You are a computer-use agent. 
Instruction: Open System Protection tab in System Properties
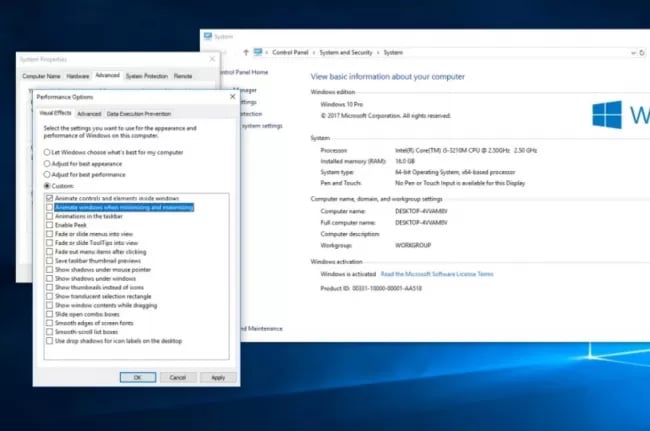[147, 76]
